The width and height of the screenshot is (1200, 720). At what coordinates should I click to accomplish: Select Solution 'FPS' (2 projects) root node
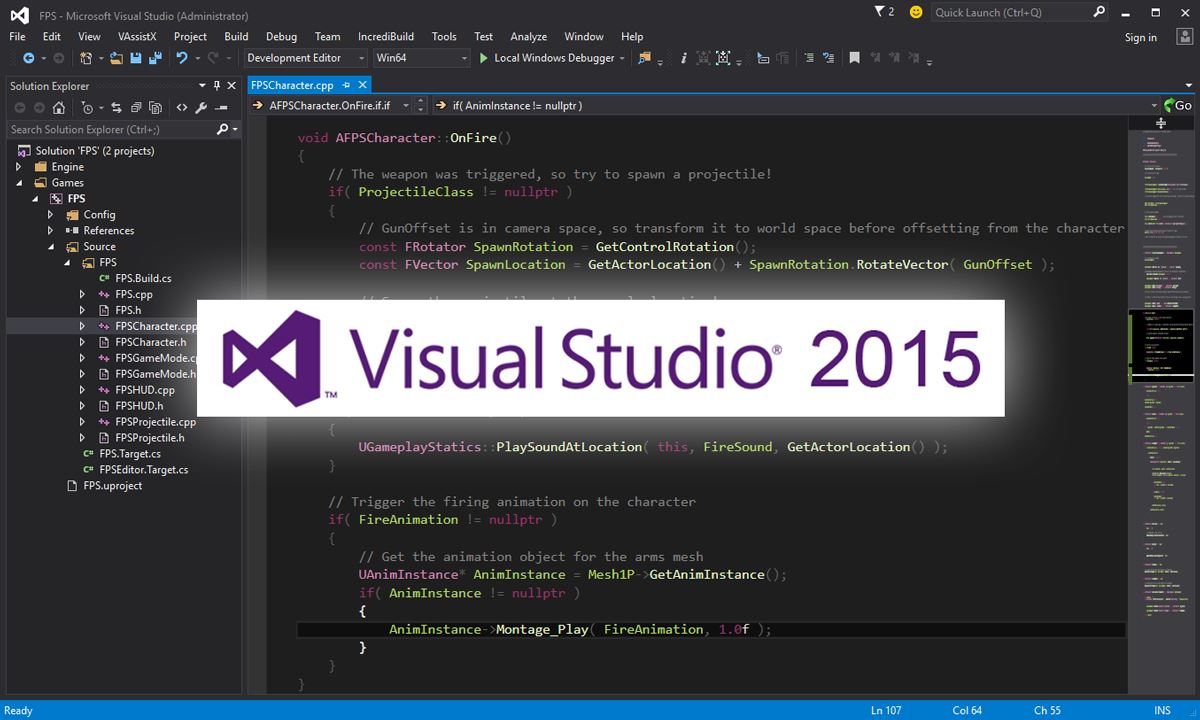pos(94,151)
